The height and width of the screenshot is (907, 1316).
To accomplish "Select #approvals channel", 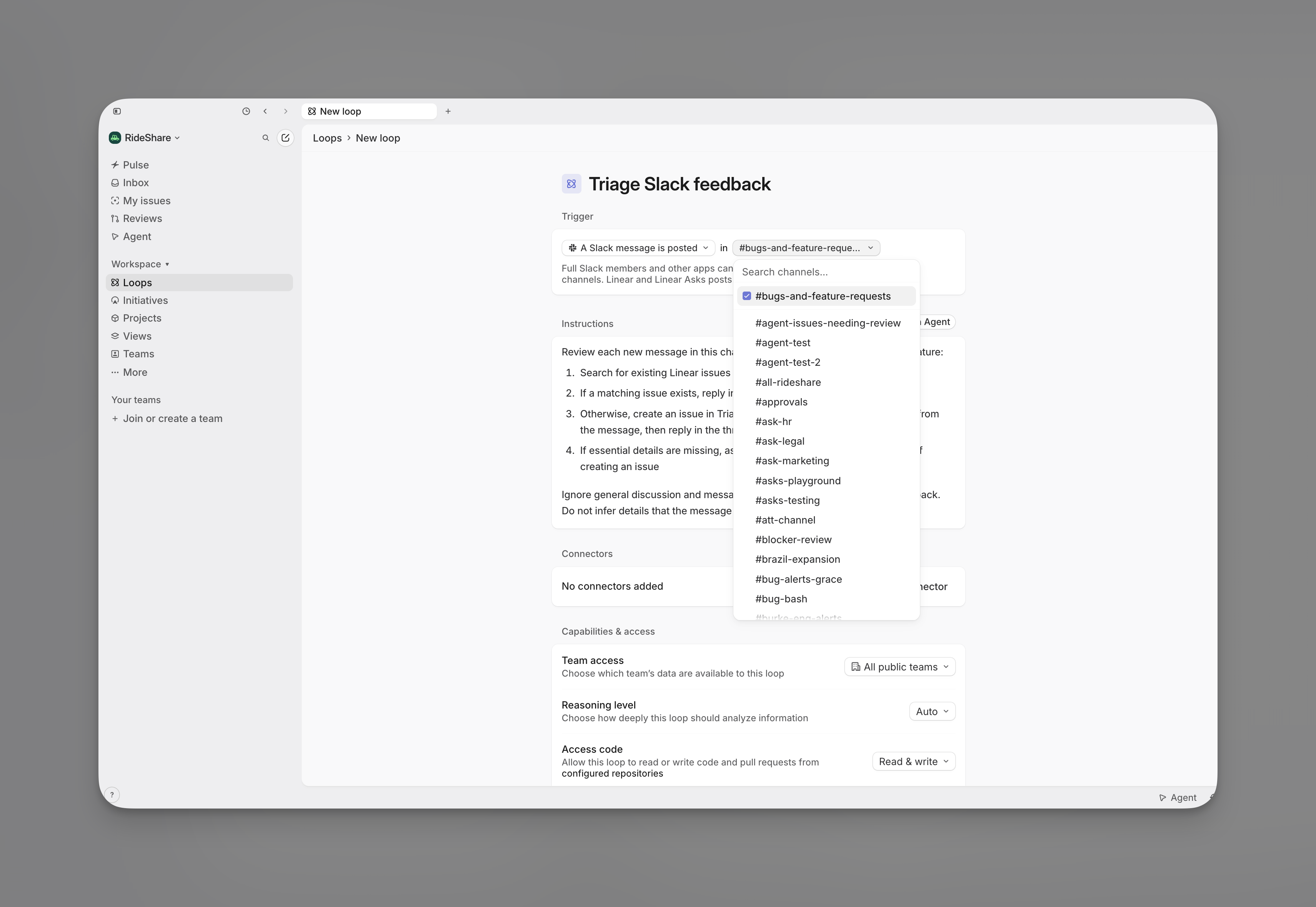I will pos(826,402).
